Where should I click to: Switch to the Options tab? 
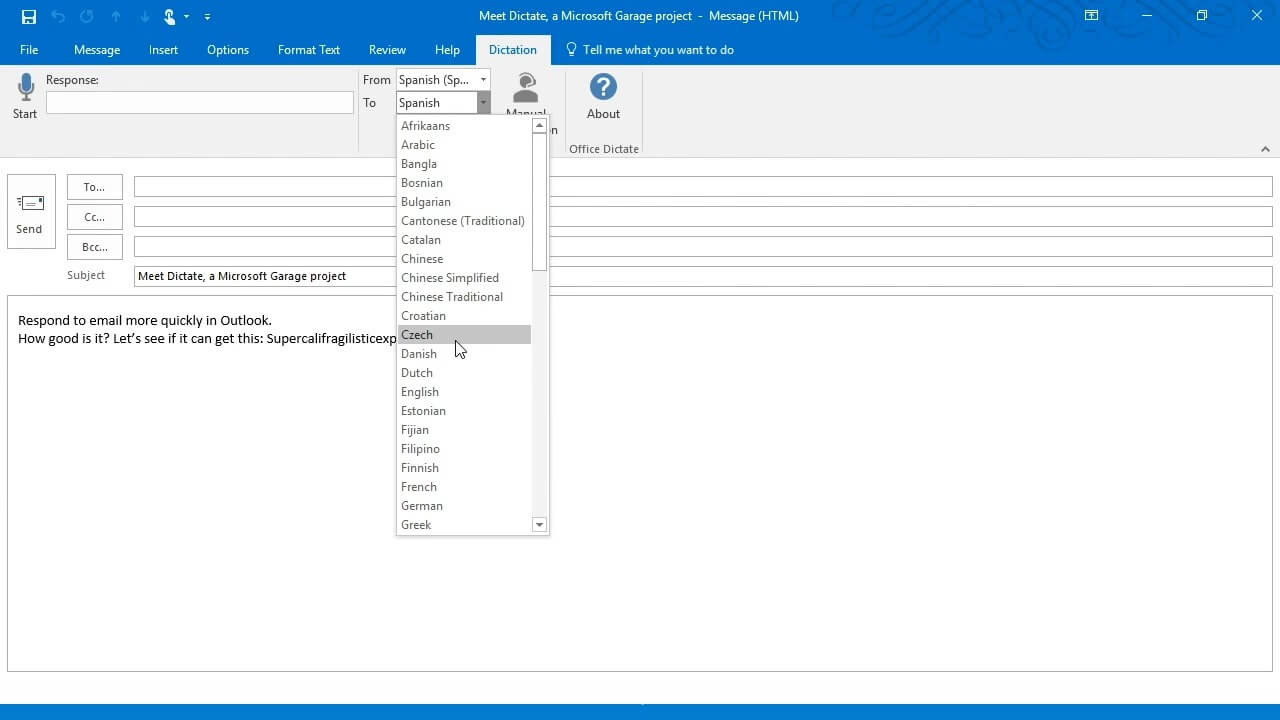[x=228, y=50]
